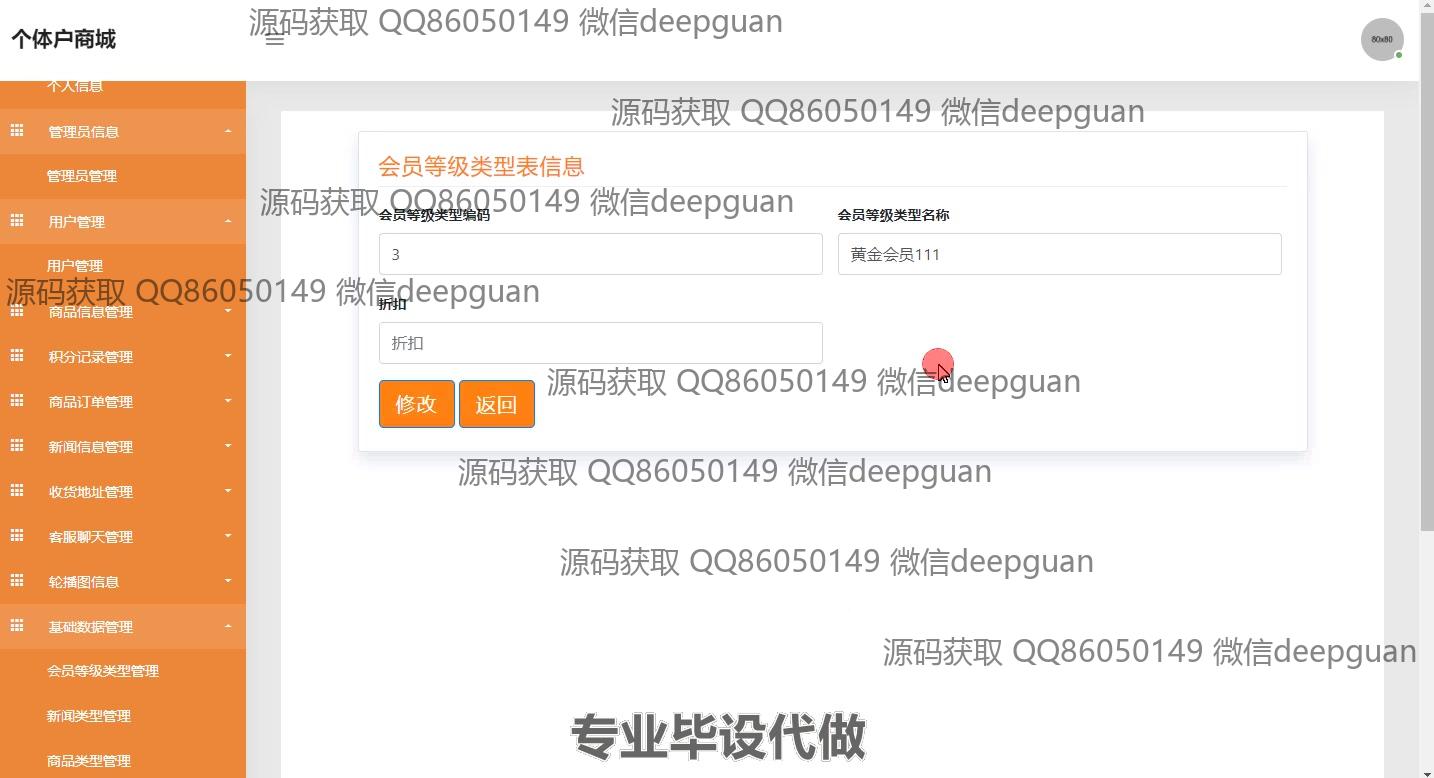Click the 修改 button

417,404
